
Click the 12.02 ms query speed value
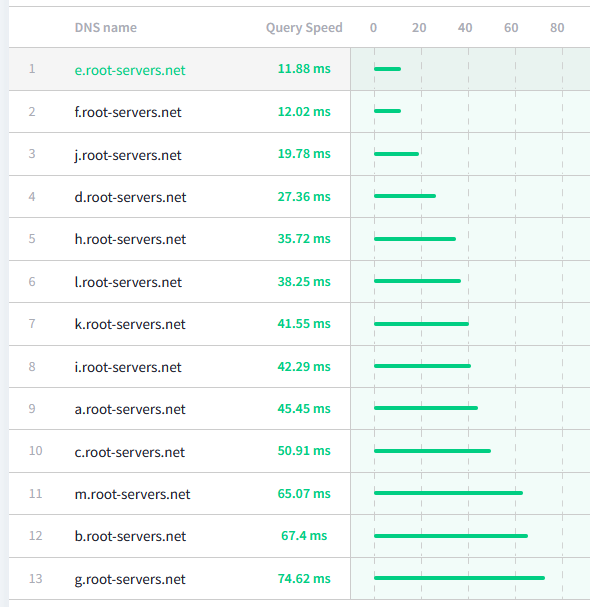(x=304, y=112)
